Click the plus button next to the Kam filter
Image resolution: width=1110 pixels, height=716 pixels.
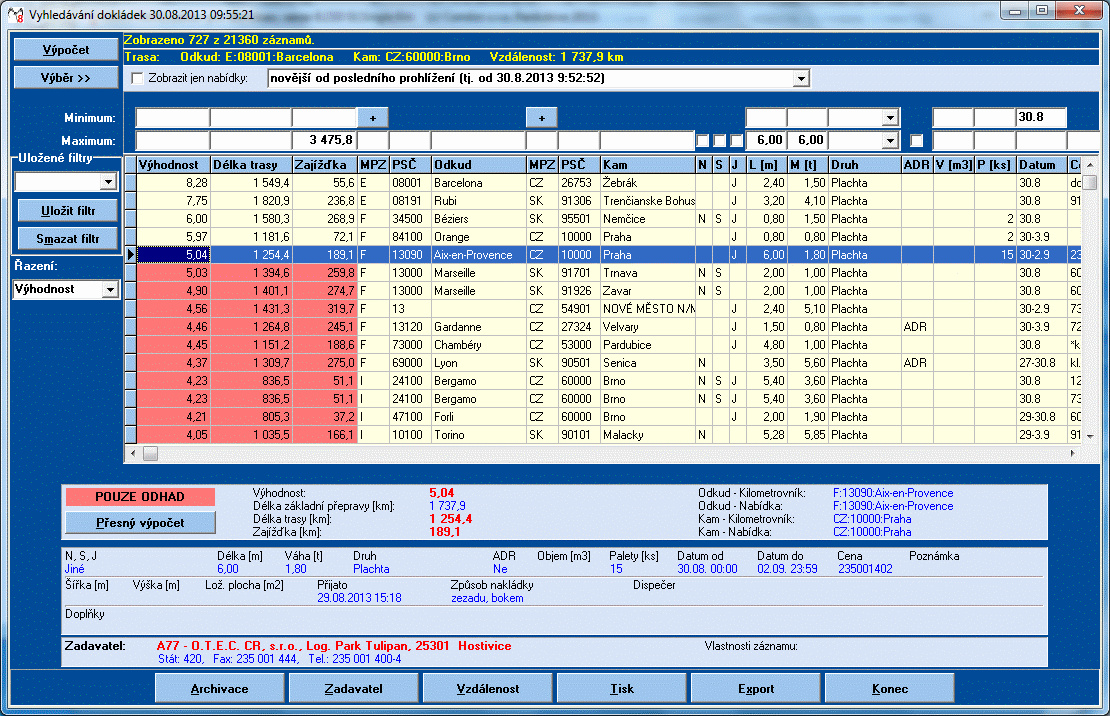pyautogui.click(x=541, y=118)
